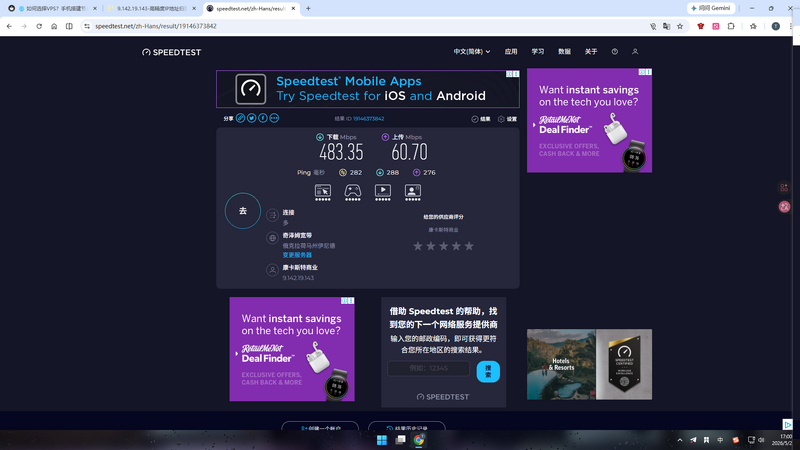Rate provider five stars
Screen dimensions: 800x450
pyautogui.click(x=469, y=246)
